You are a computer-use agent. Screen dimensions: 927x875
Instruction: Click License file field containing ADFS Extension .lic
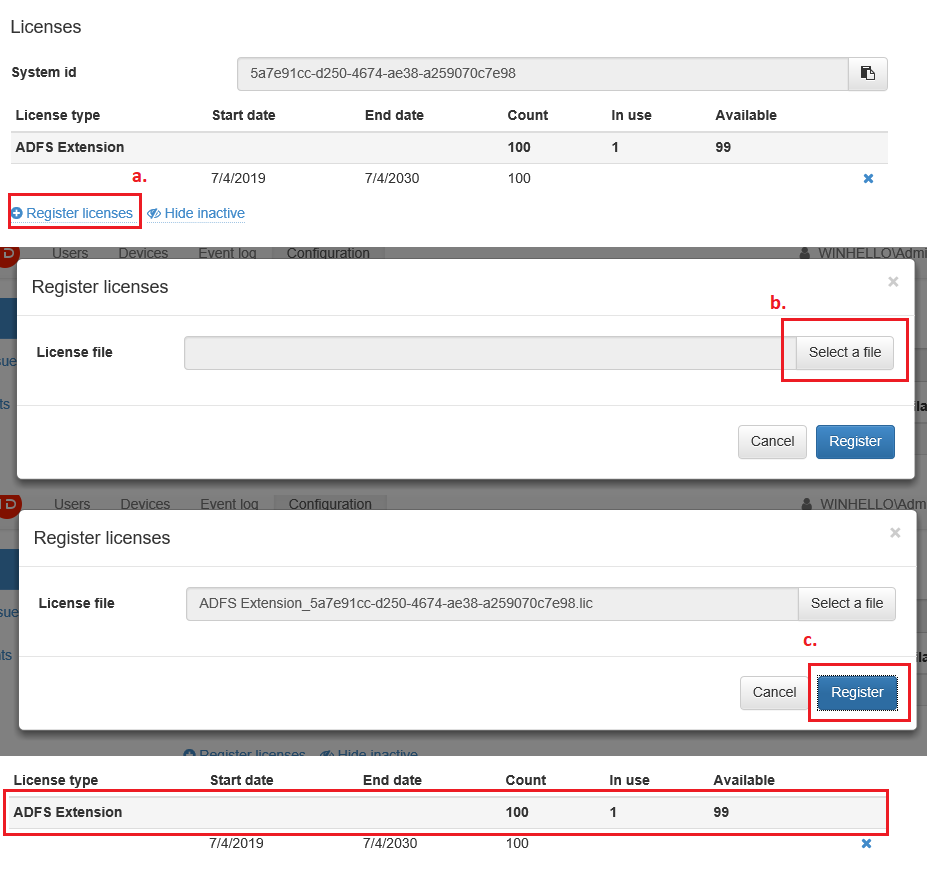pyautogui.click(x=491, y=603)
